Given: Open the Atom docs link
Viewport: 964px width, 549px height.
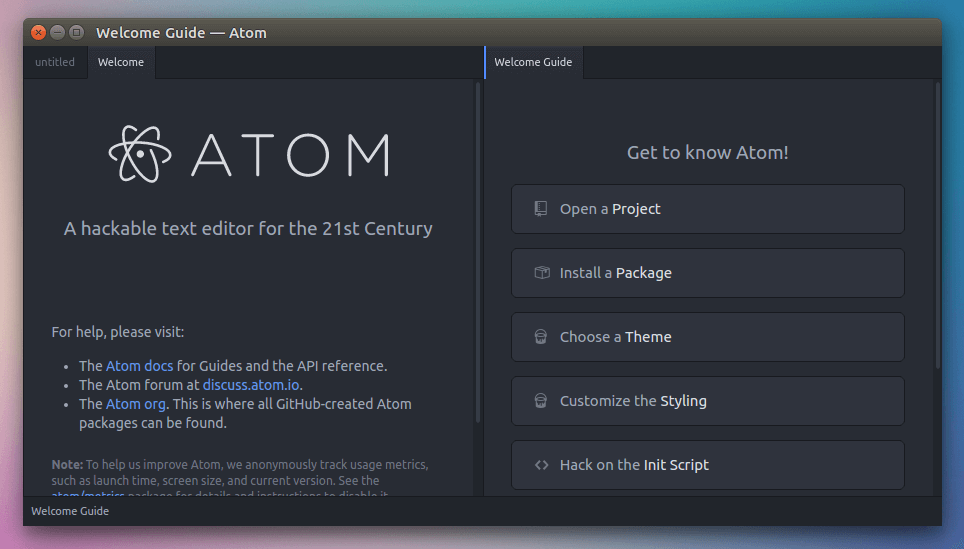Looking at the screenshot, I should (x=139, y=366).
